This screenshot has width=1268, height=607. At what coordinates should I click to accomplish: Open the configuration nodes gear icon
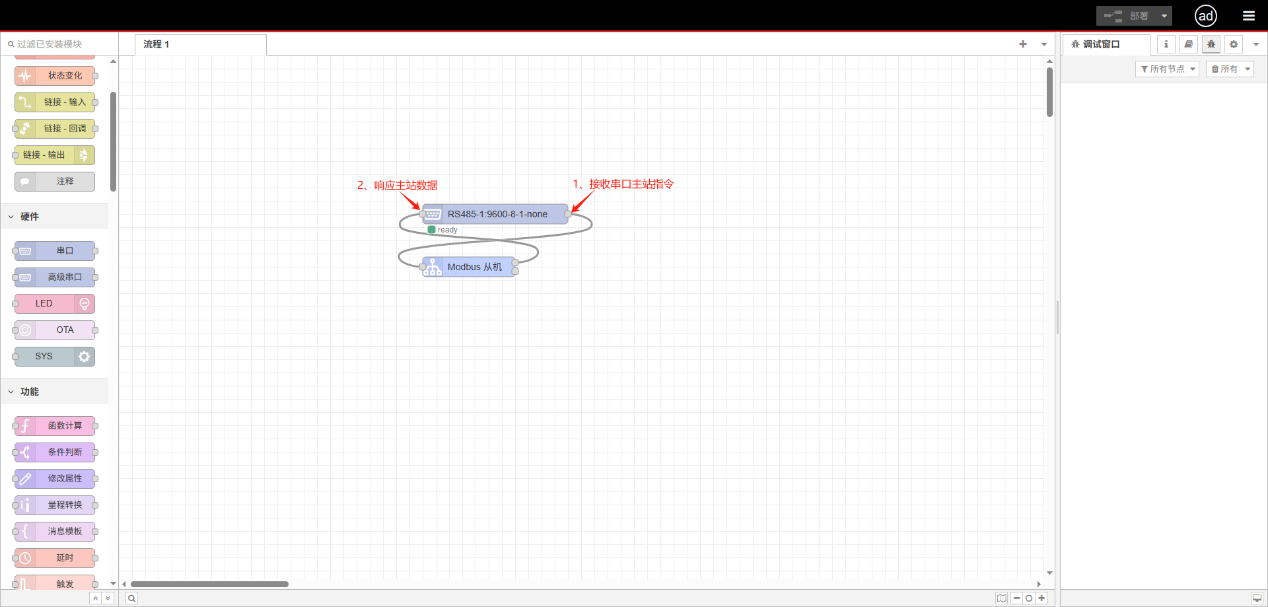pos(1234,44)
